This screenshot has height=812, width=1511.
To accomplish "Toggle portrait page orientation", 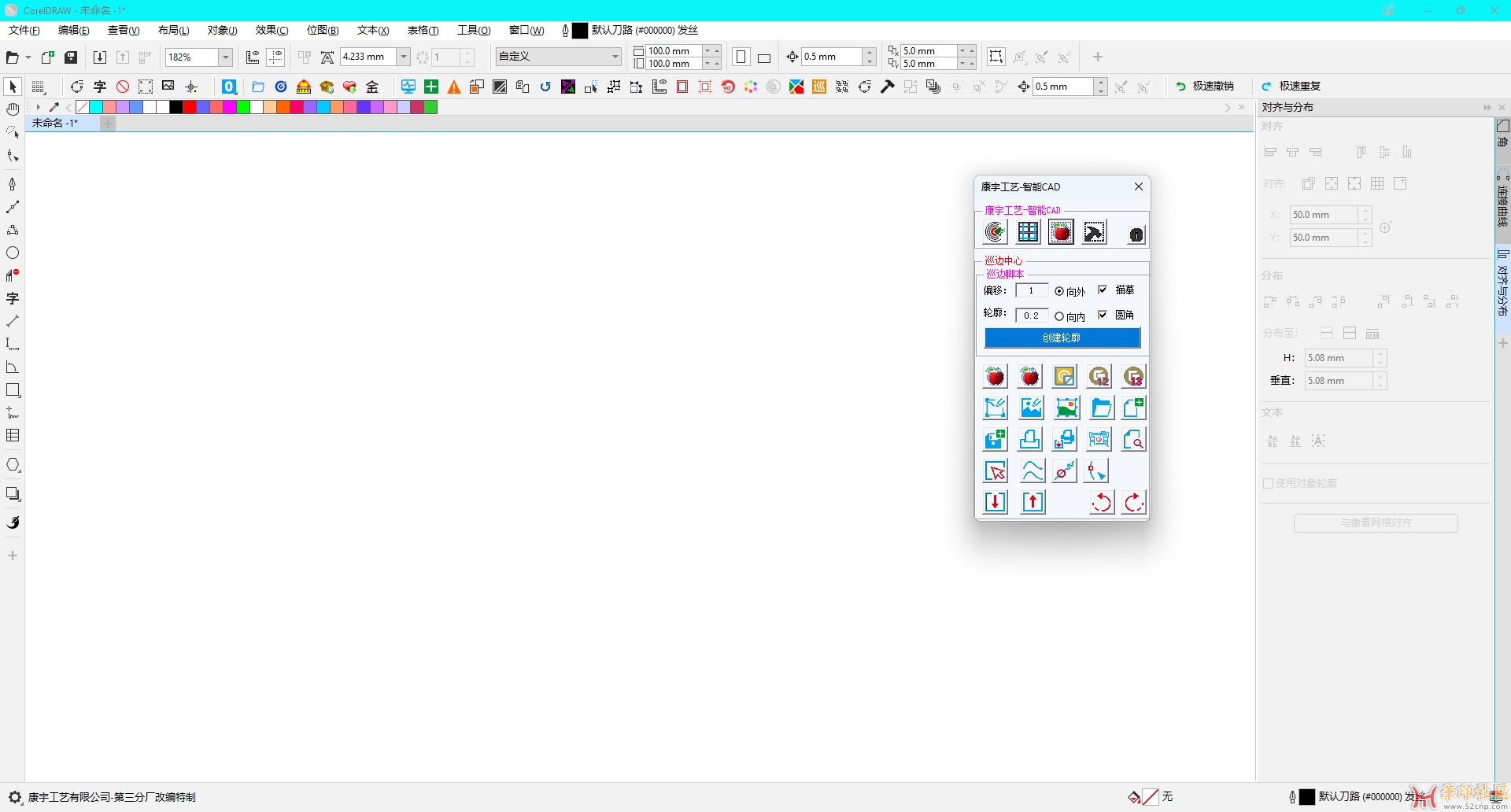I will click(x=741, y=57).
